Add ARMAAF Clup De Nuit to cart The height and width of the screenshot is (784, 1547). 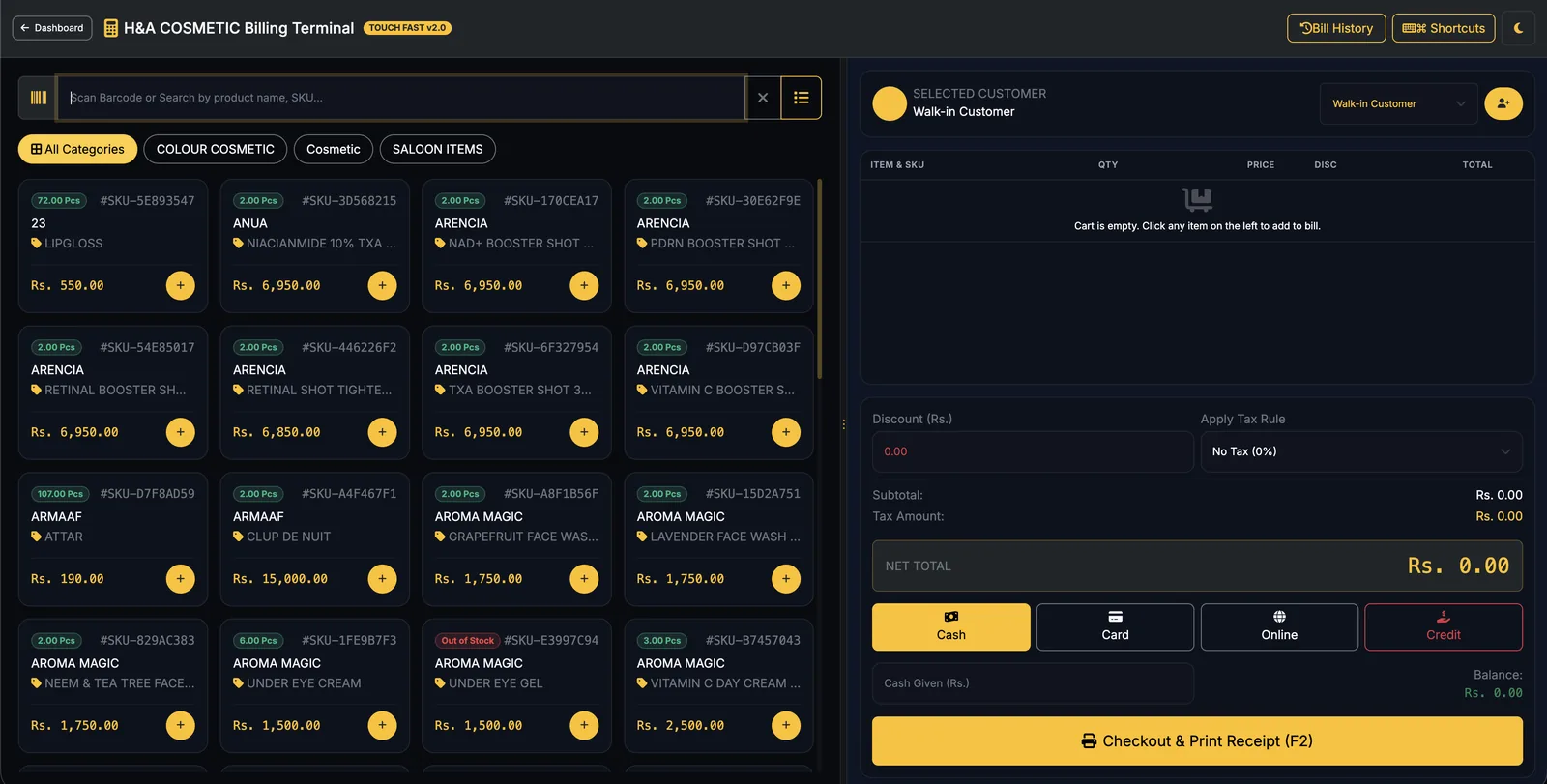point(382,579)
